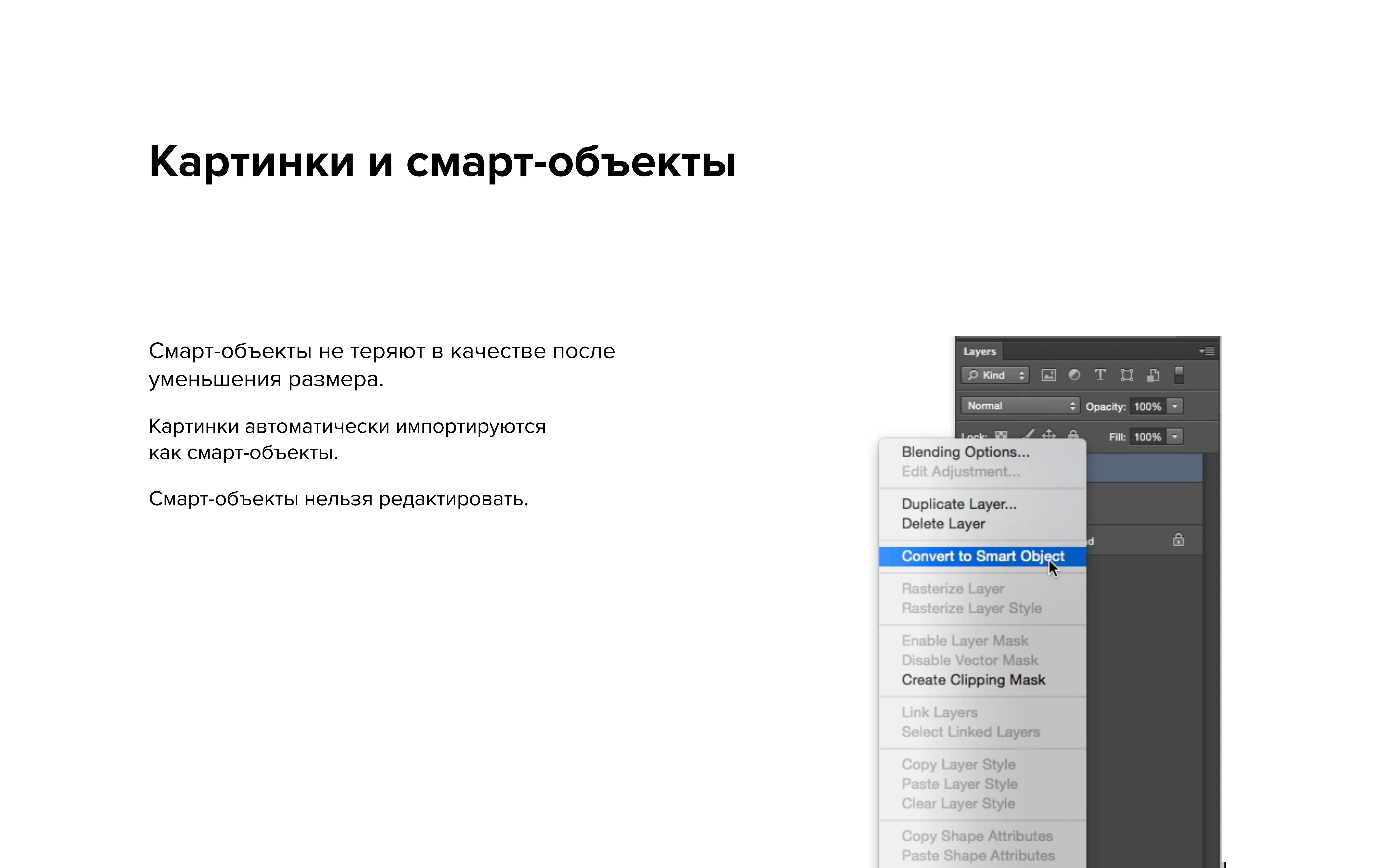The width and height of the screenshot is (1389, 868).
Task: Choose Duplicate Layer... from context menu
Action: tap(983, 504)
